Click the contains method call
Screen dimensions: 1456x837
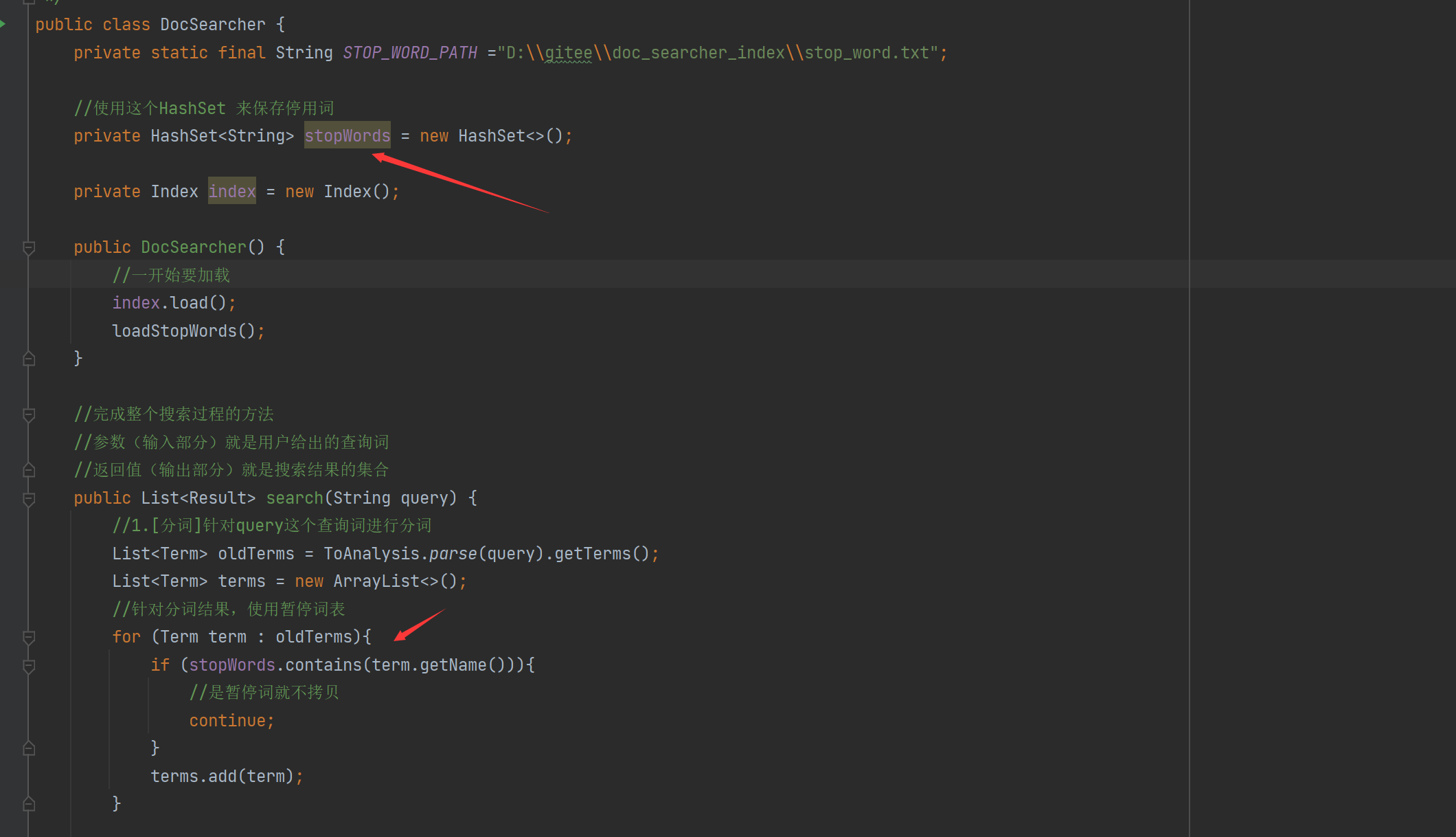(x=323, y=665)
